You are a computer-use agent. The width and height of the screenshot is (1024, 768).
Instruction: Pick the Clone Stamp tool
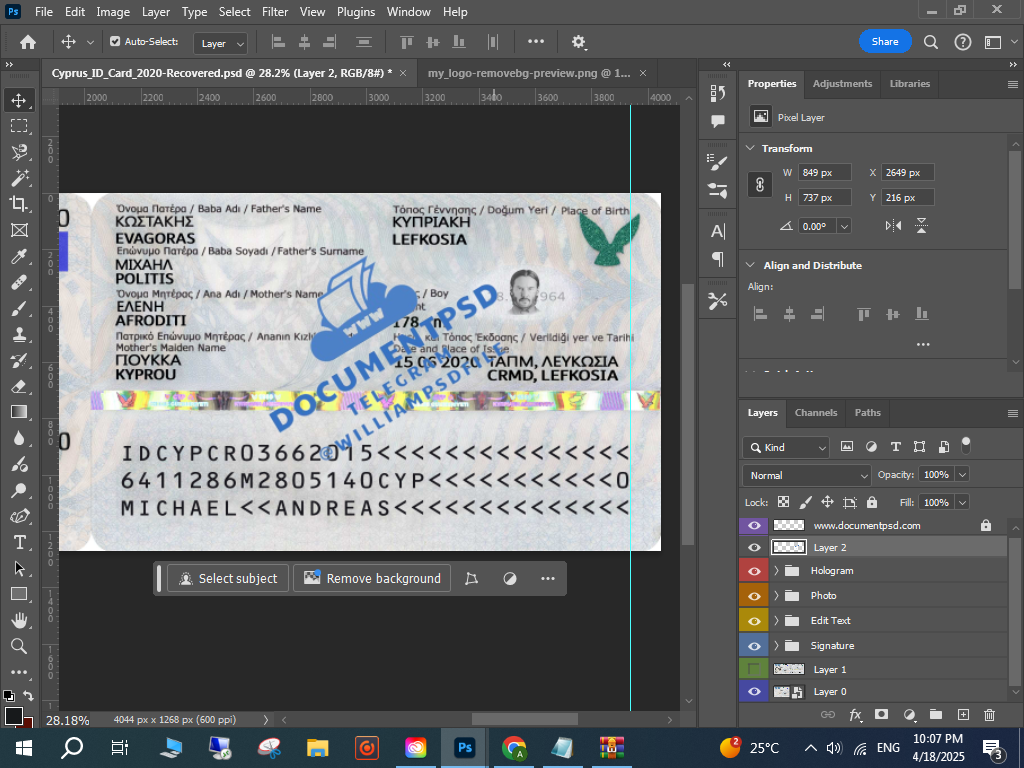coord(19,334)
